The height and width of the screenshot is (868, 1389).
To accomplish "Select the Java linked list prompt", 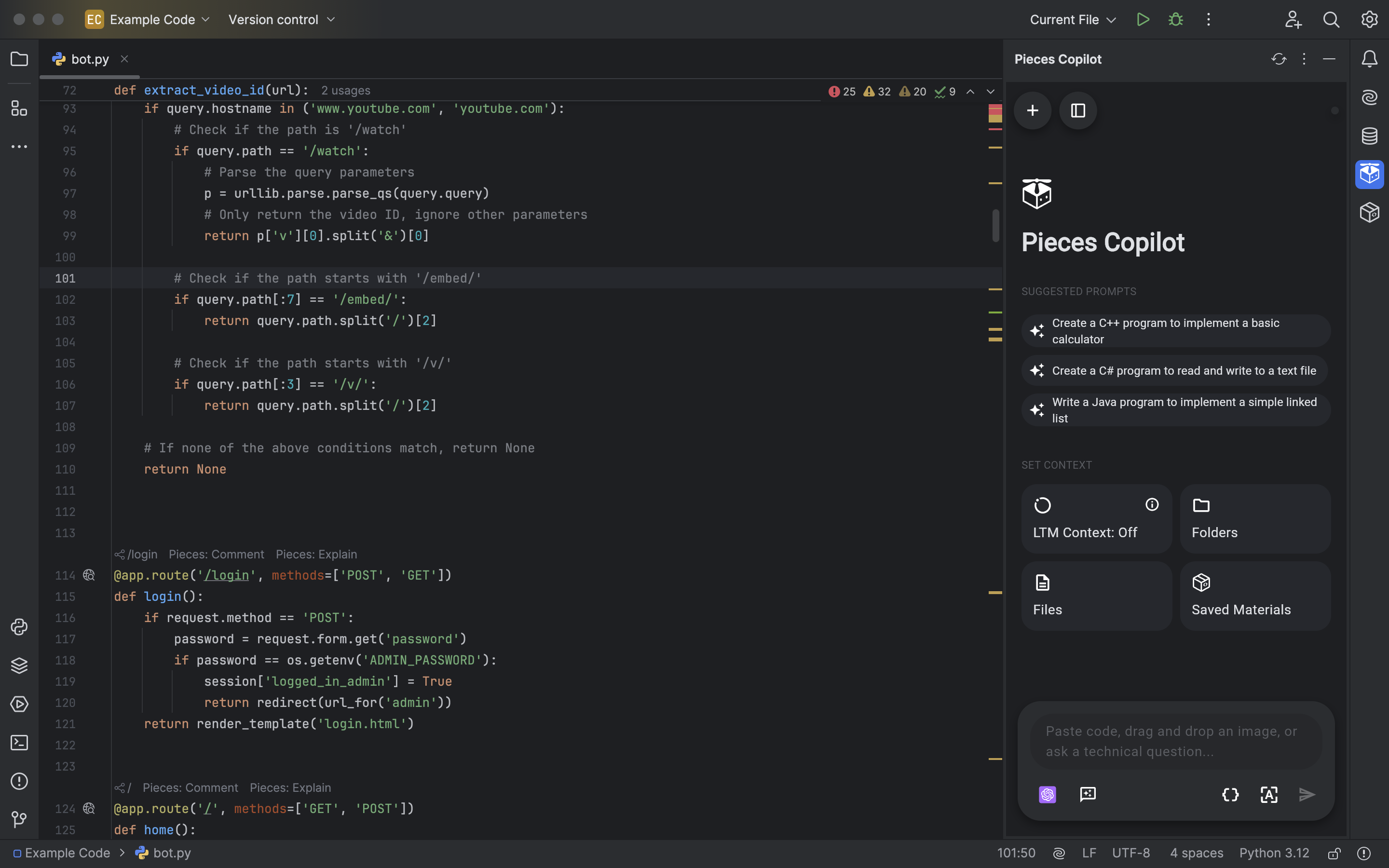I will (1175, 410).
